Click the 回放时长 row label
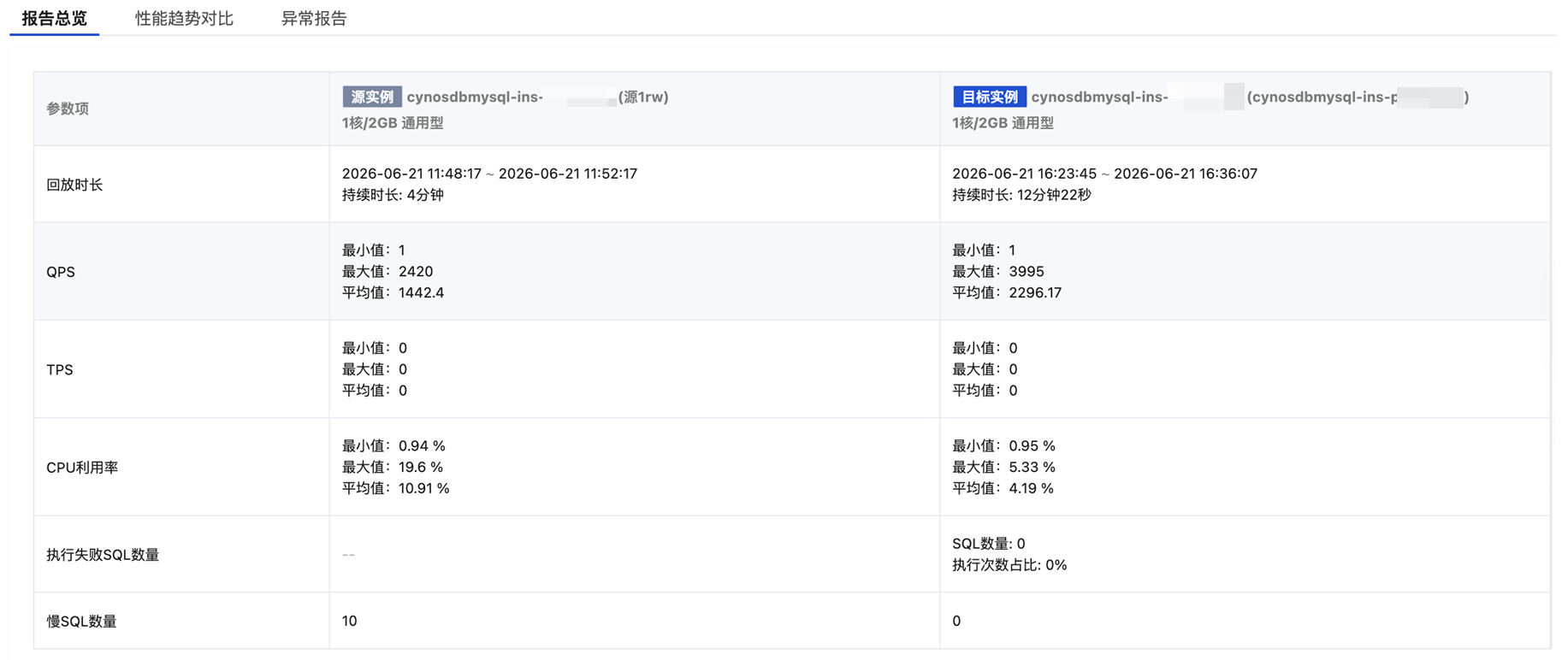1568x660 pixels. click(74, 185)
